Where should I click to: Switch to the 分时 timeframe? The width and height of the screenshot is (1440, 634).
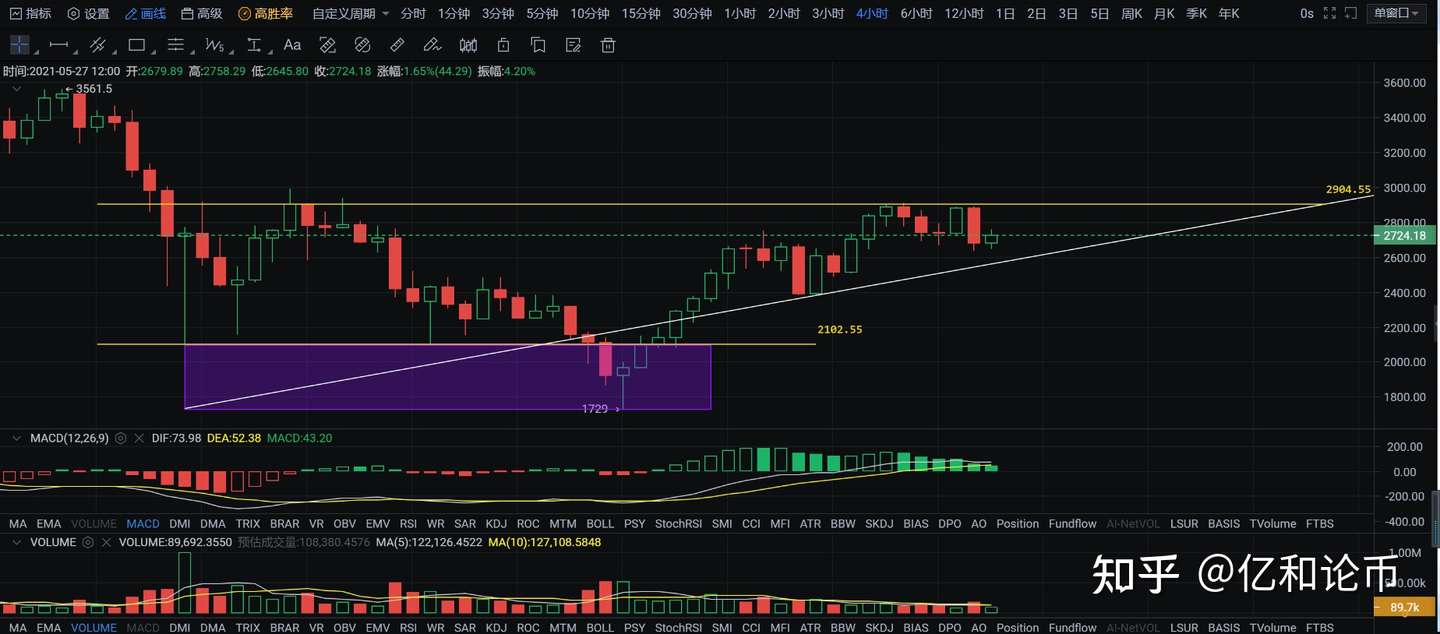(412, 14)
